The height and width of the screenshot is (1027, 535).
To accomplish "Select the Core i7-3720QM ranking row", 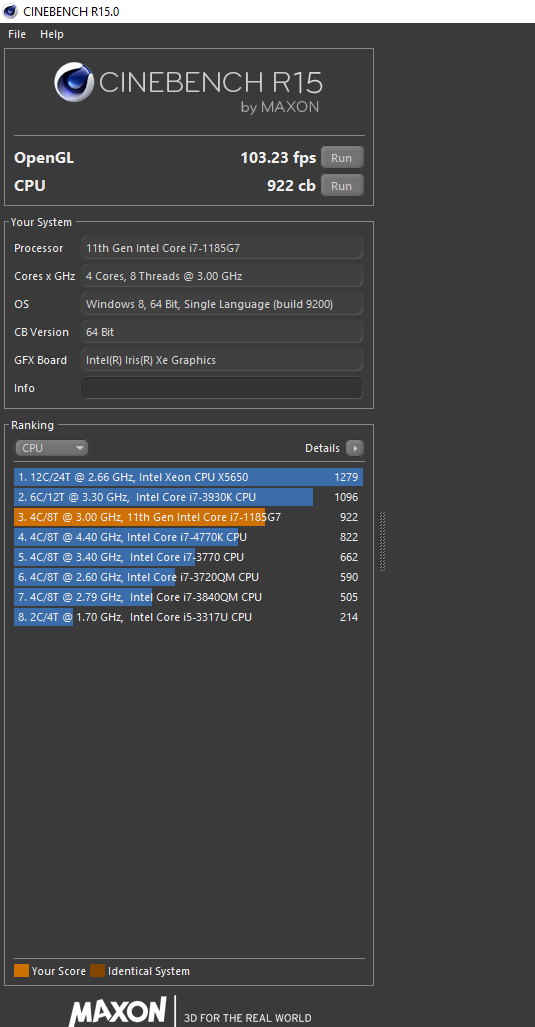I will pos(189,577).
